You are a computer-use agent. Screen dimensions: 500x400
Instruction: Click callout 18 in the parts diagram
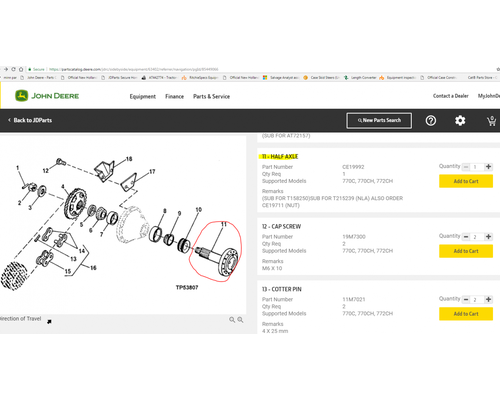[129, 159]
